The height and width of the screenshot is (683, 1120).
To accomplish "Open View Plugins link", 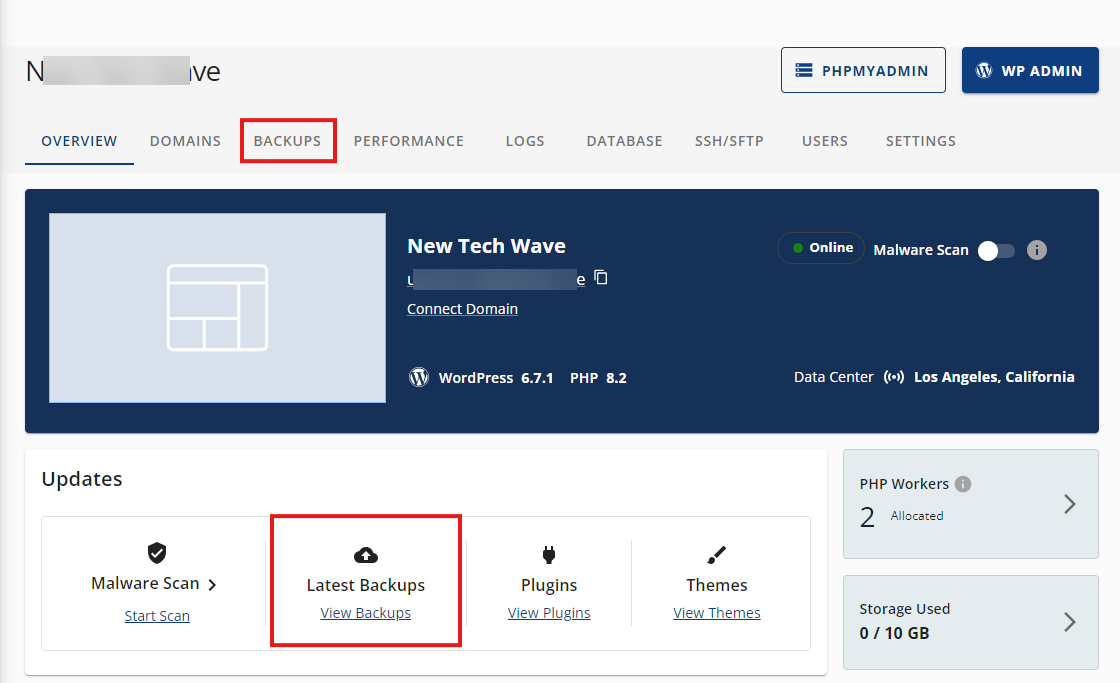I will [x=549, y=612].
